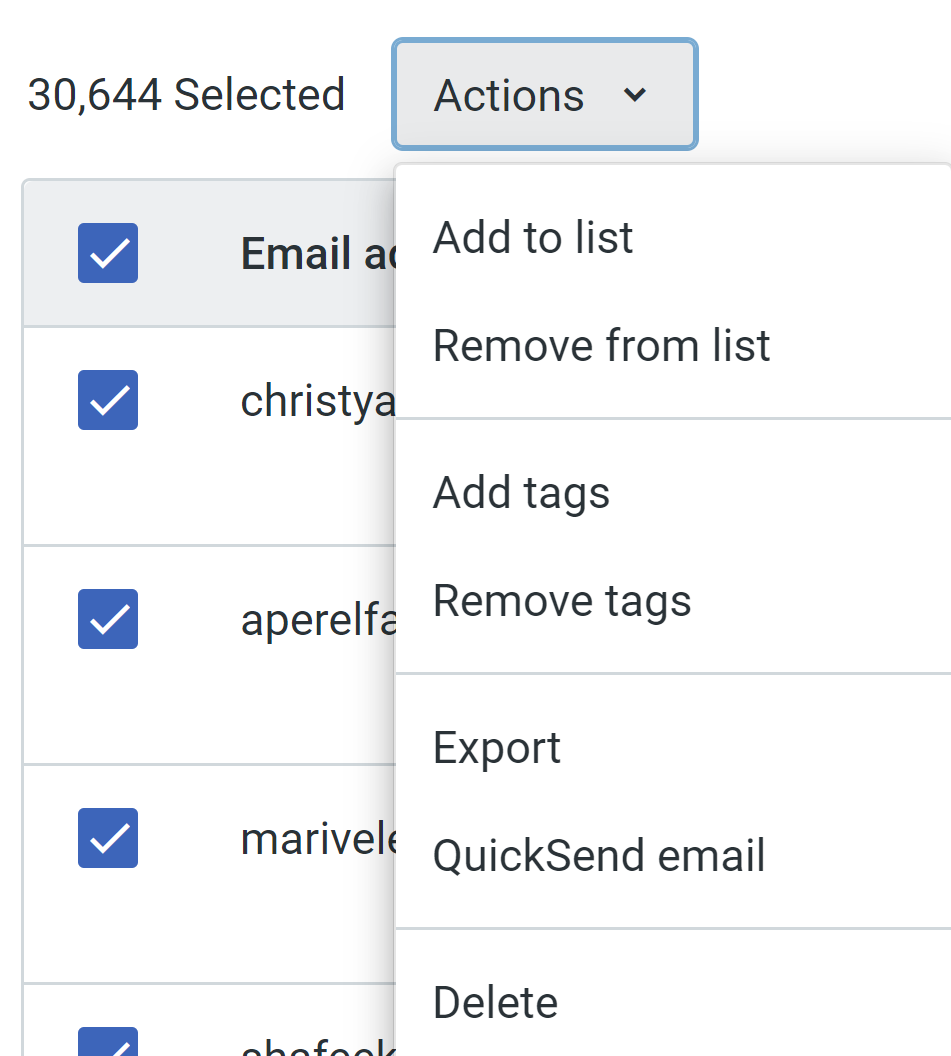
Task: Click Add tags in the menu
Action: point(521,493)
